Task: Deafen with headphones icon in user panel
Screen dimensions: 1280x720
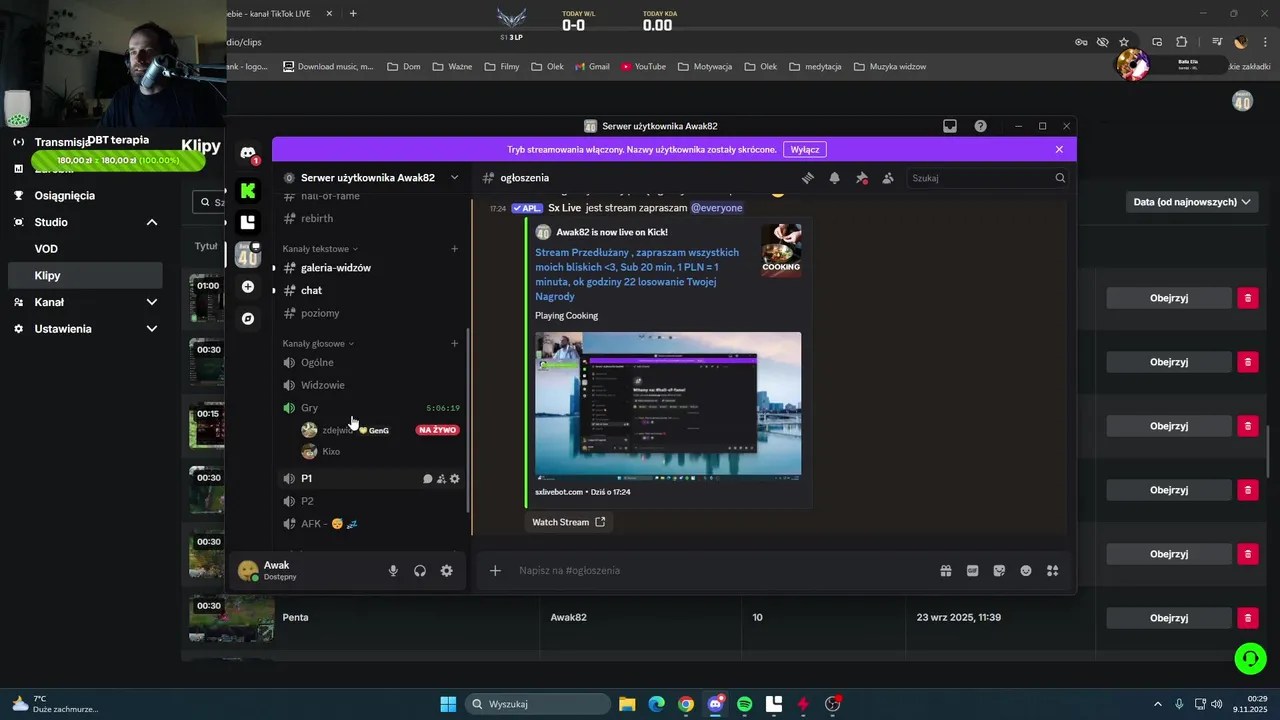Action: coord(420,571)
